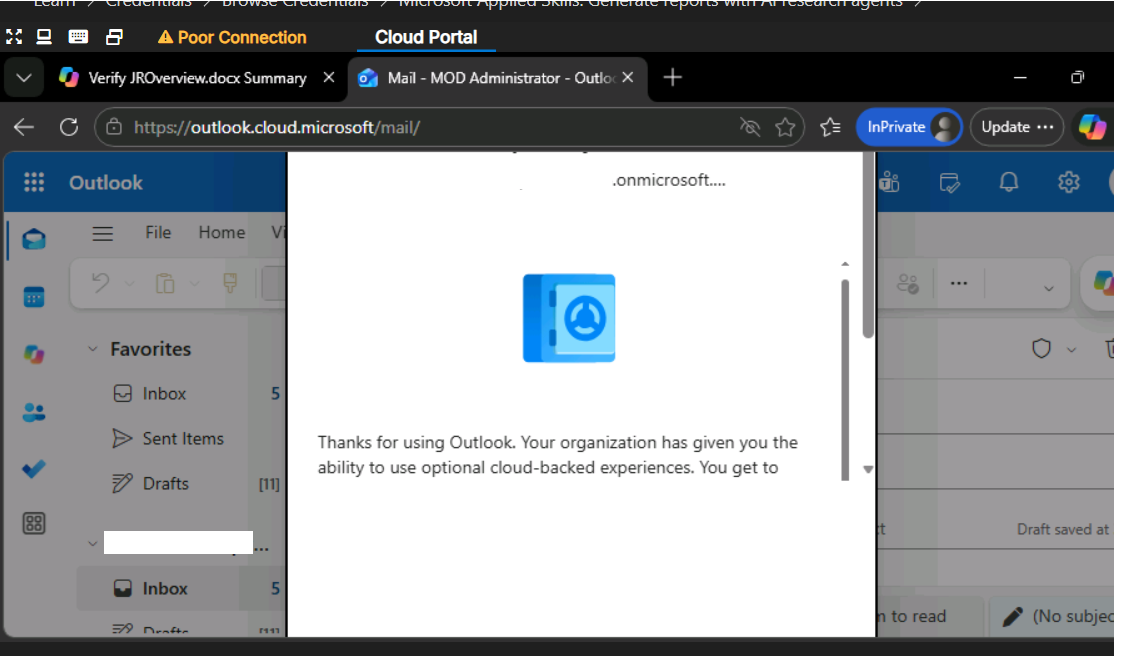Open the Outlook app launcher grid
This screenshot has height=656, width=1123.
tap(34, 183)
